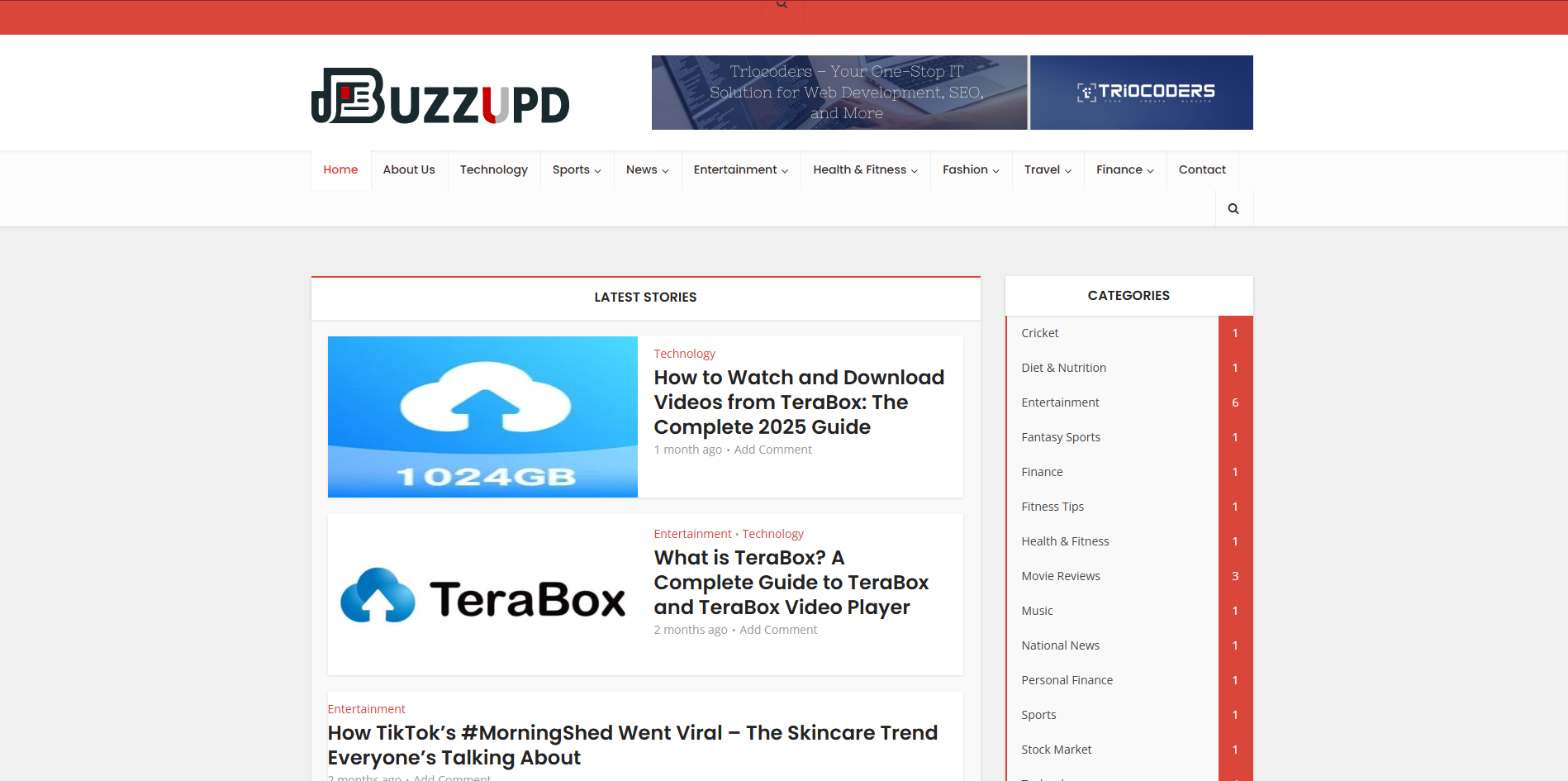Add Comment on the 1 month ago article
Viewport: 1568px width, 781px height.
point(772,450)
